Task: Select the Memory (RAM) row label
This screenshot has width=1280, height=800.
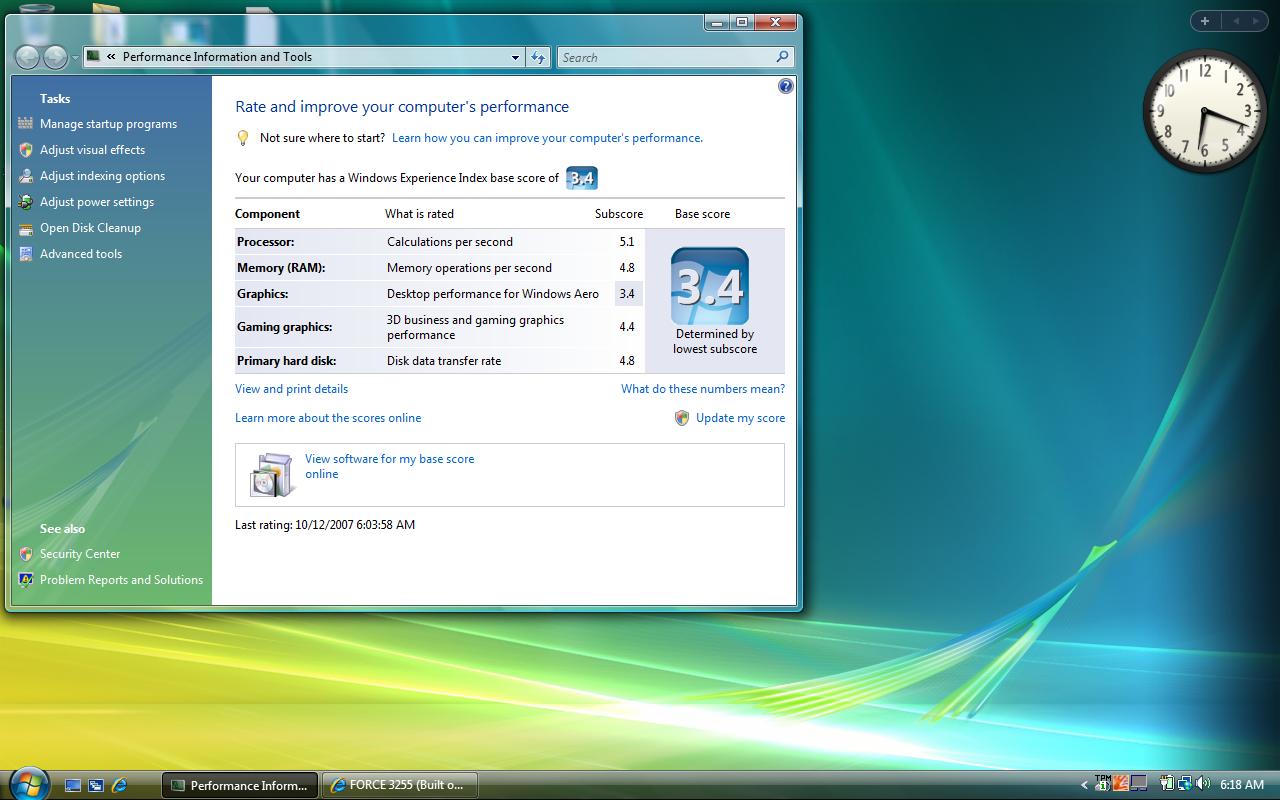Action: (281, 268)
